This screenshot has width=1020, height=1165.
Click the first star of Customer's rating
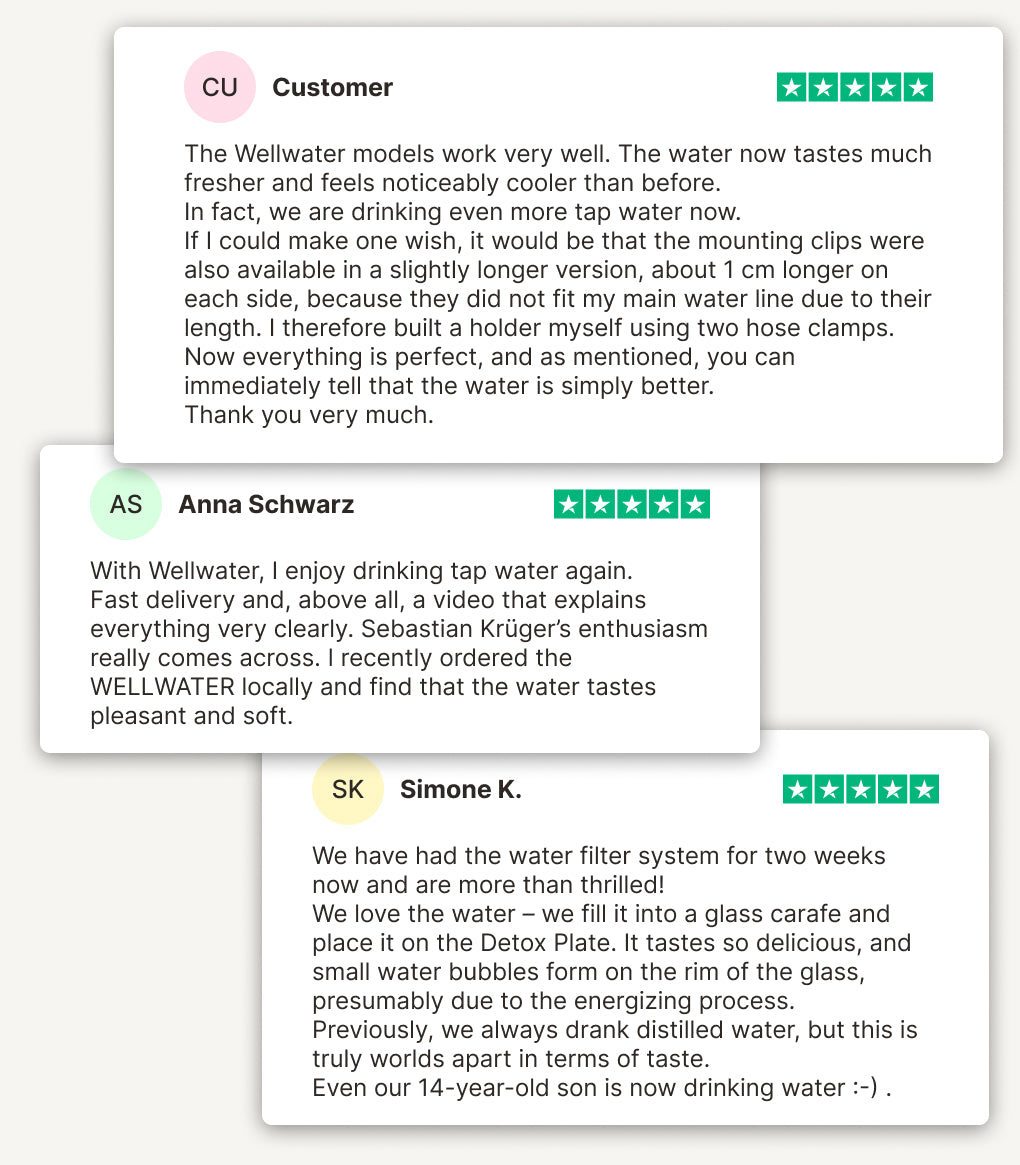(793, 88)
